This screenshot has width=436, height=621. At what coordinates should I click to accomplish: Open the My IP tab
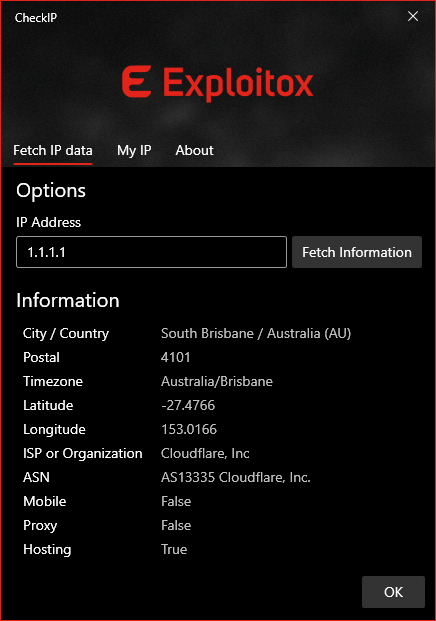(134, 150)
